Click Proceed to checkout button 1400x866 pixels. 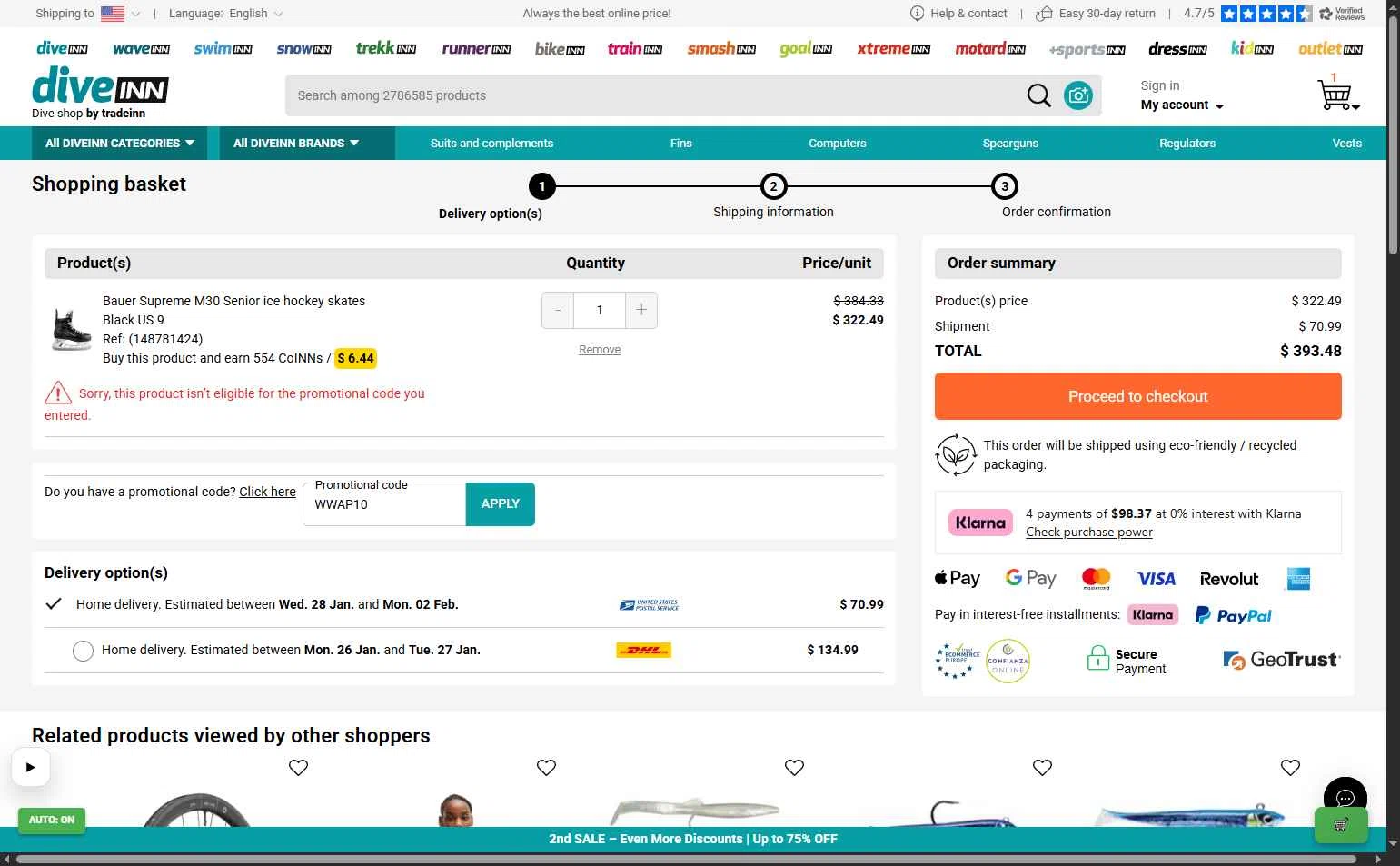[x=1138, y=396]
